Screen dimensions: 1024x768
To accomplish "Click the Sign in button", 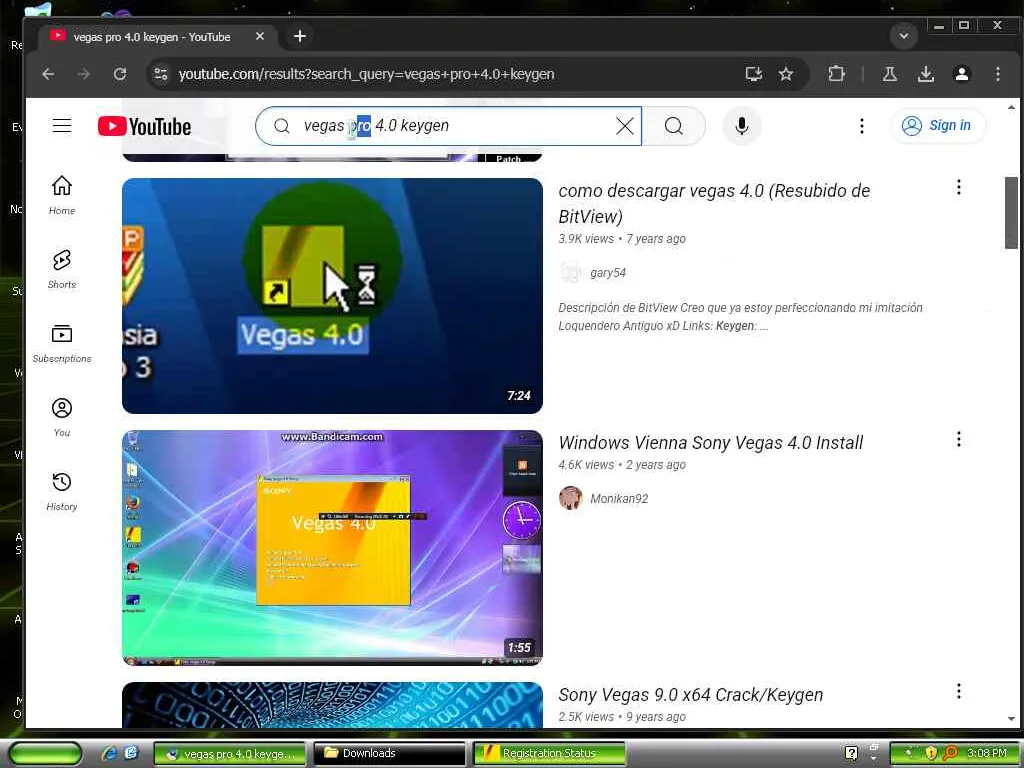I will (936, 125).
